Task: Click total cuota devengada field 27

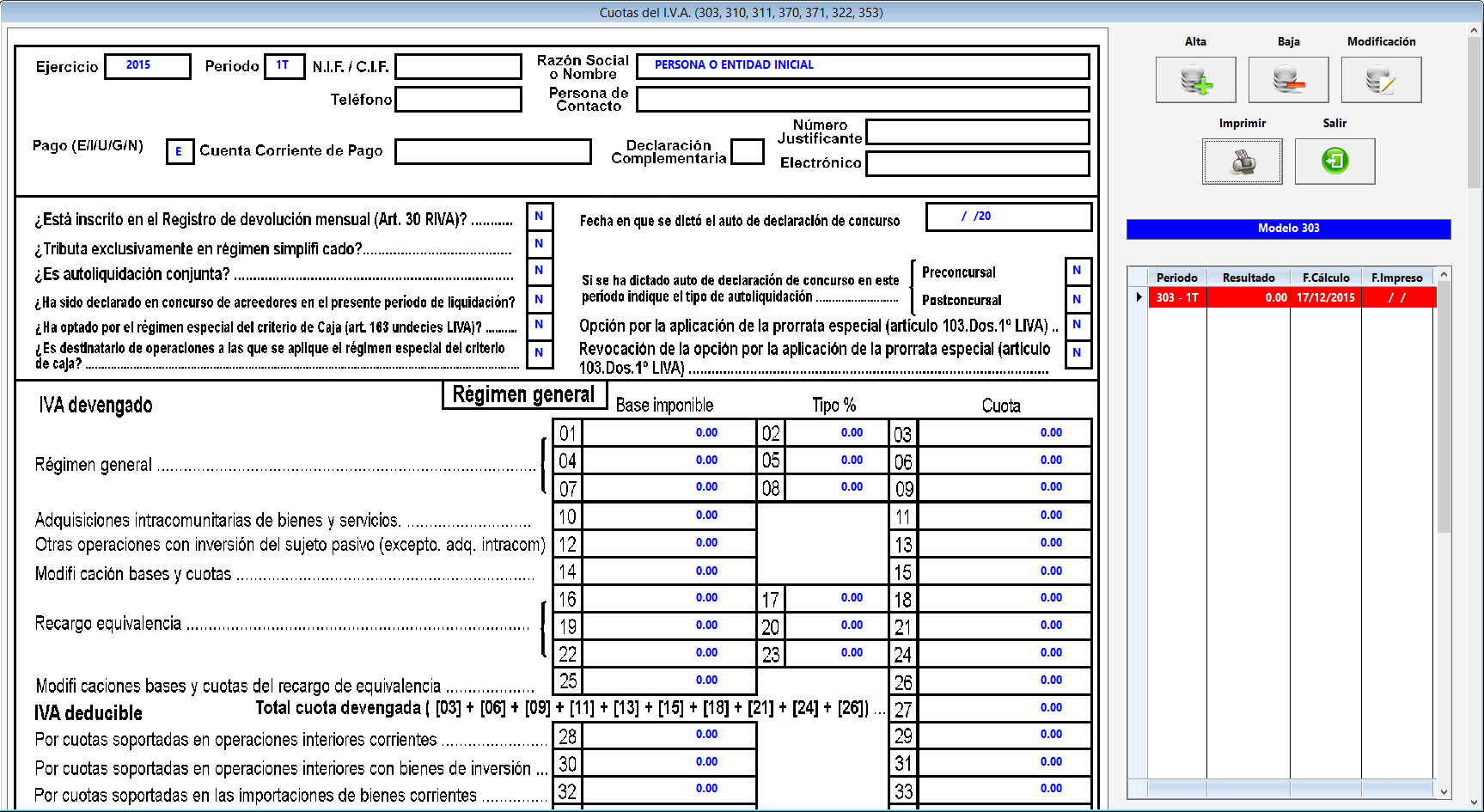Action: [1005, 708]
